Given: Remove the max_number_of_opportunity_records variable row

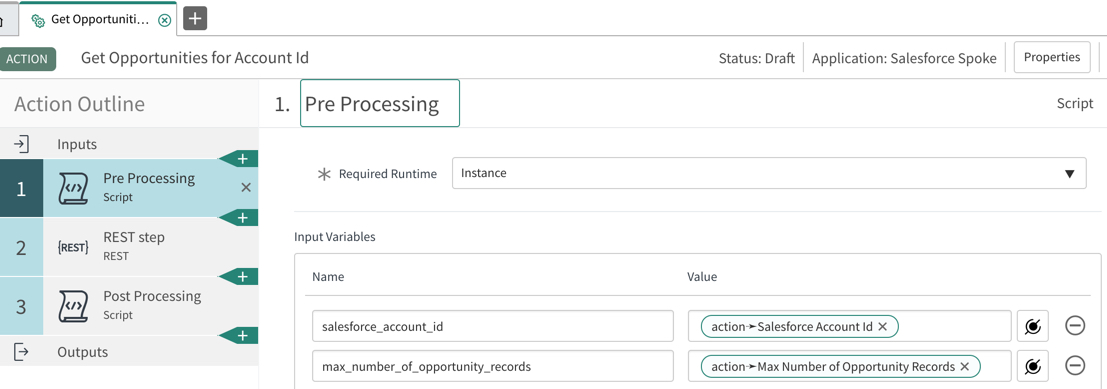Looking at the screenshot, I should click(x=1075, y=366).
